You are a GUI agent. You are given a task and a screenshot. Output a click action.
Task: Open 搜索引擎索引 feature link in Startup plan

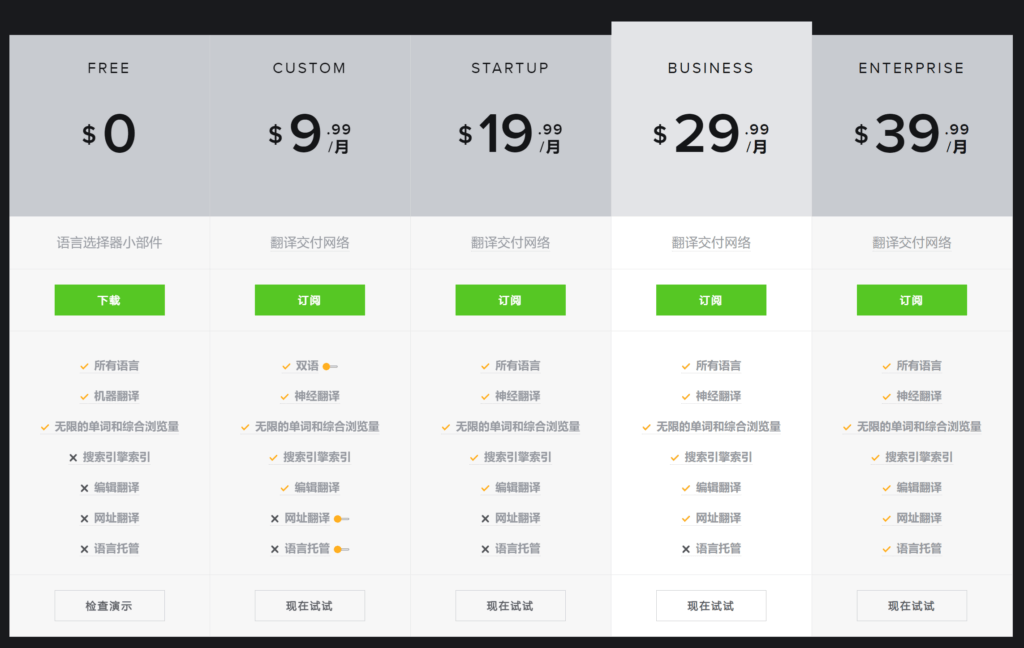pyautogui.click(x=518, y=458)
